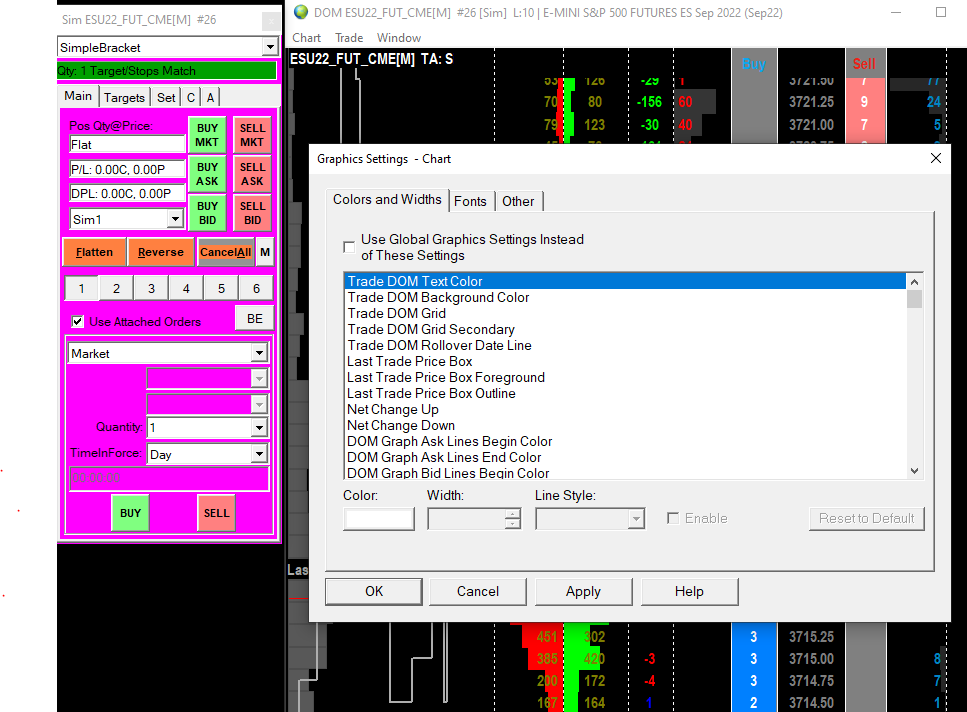The image size is (967, 712).
Task: Click the DOM window globe icon
Action: tap(300, 13)
